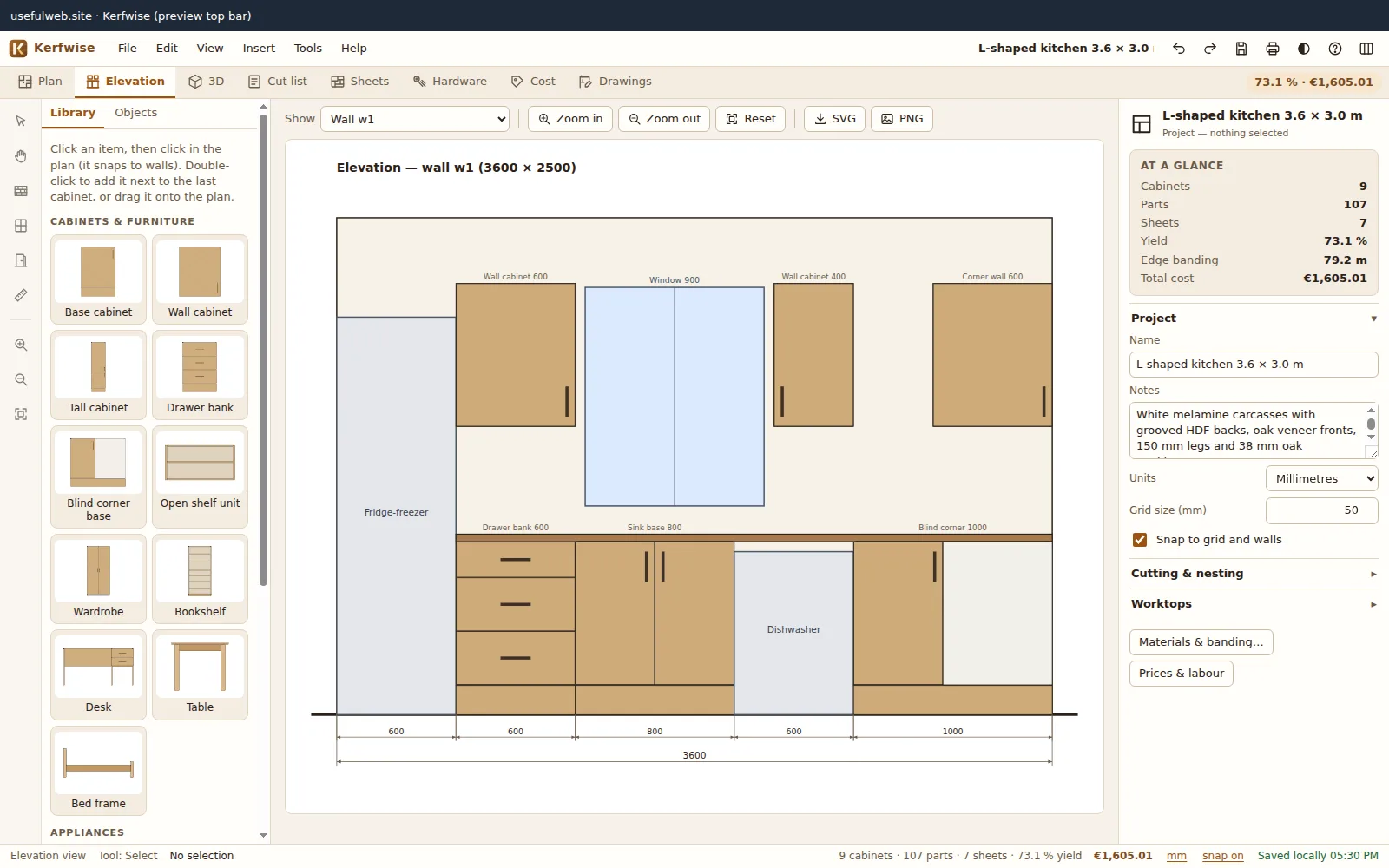Open the Insert menu
This screenshot has height=868, width=1389.
[259, 49]
